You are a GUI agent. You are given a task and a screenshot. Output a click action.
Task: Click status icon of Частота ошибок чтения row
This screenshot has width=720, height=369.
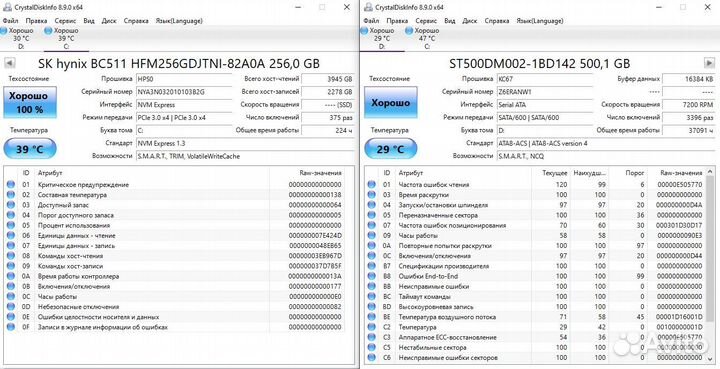[371, 184]
